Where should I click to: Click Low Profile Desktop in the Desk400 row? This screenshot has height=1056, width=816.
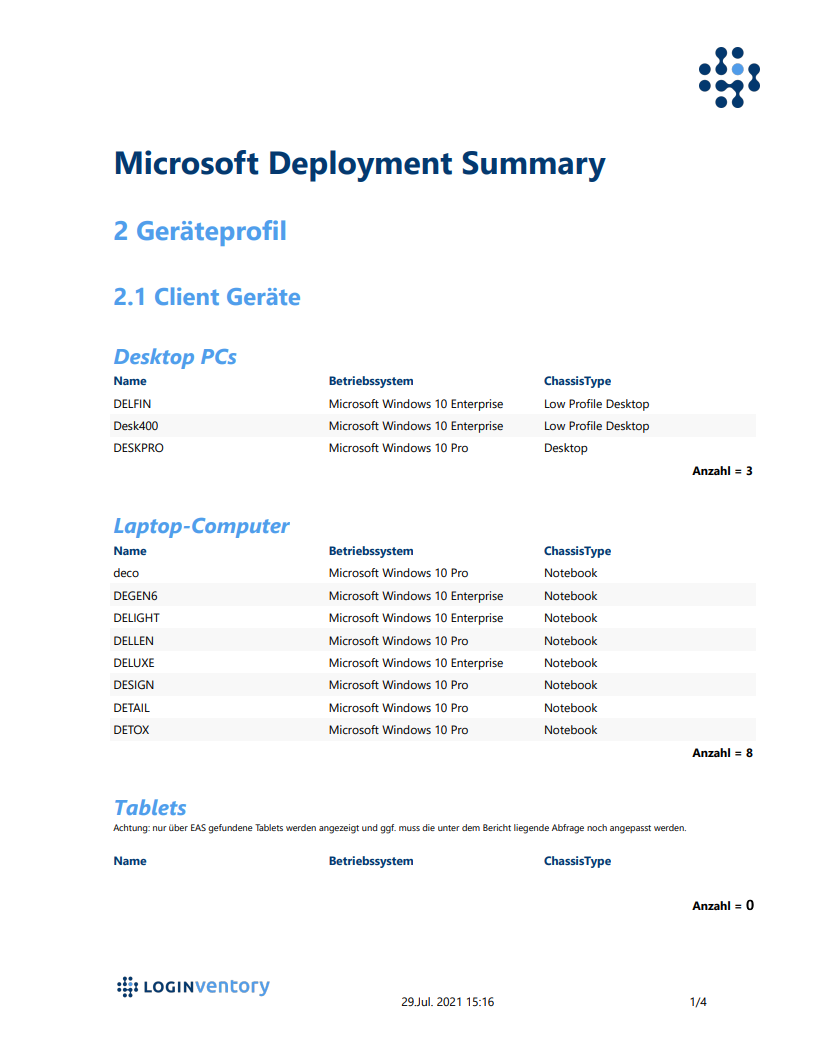click(x=597, y=426)
